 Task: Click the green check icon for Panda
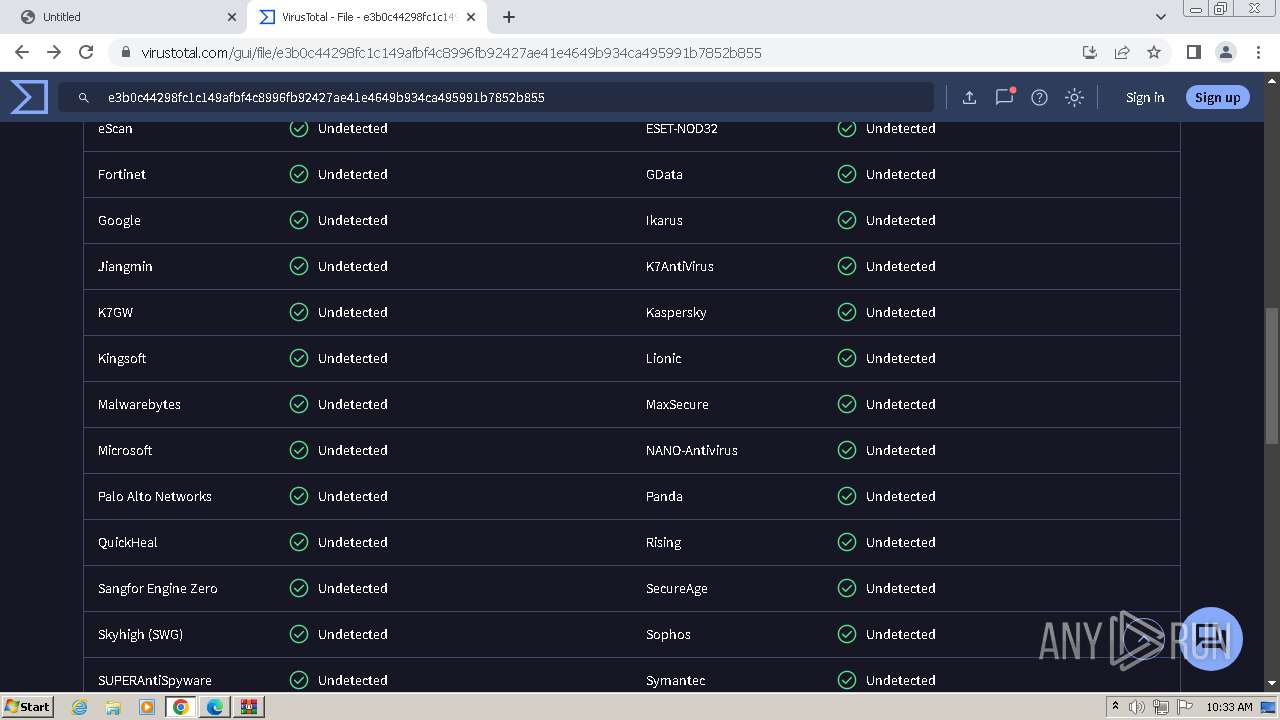pos(847,496)
